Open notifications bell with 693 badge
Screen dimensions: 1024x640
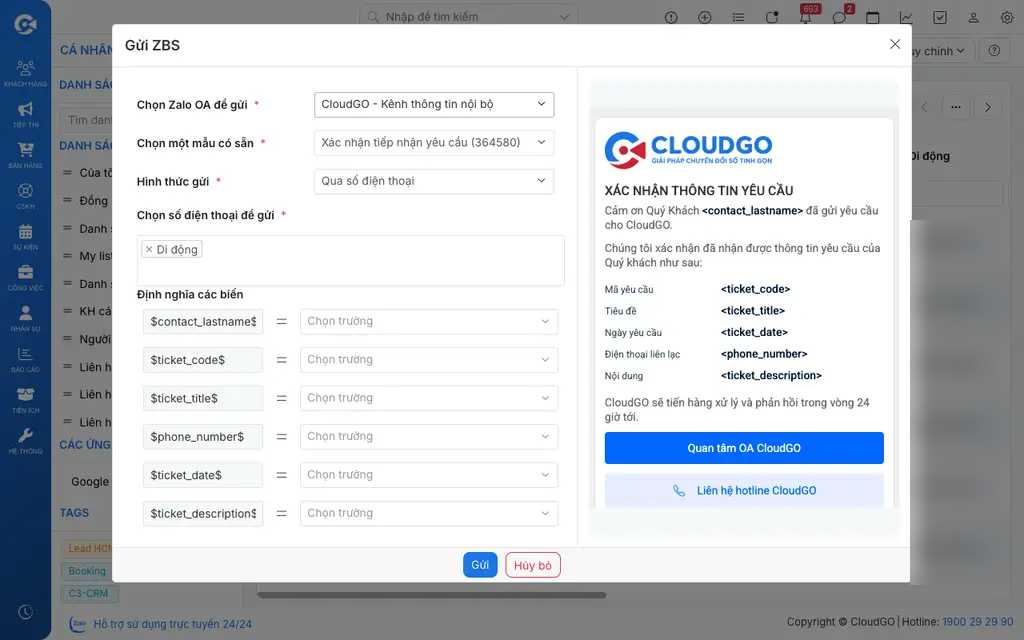805,16
